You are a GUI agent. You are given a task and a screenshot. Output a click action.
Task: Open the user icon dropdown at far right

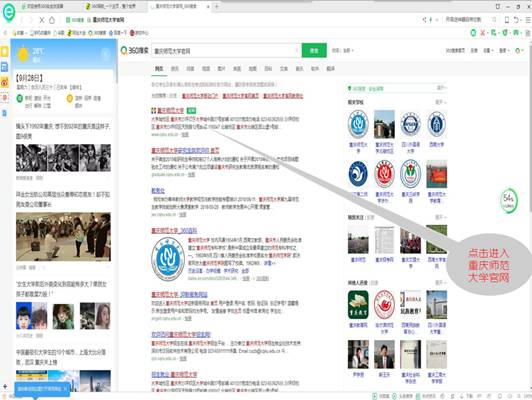519,51
